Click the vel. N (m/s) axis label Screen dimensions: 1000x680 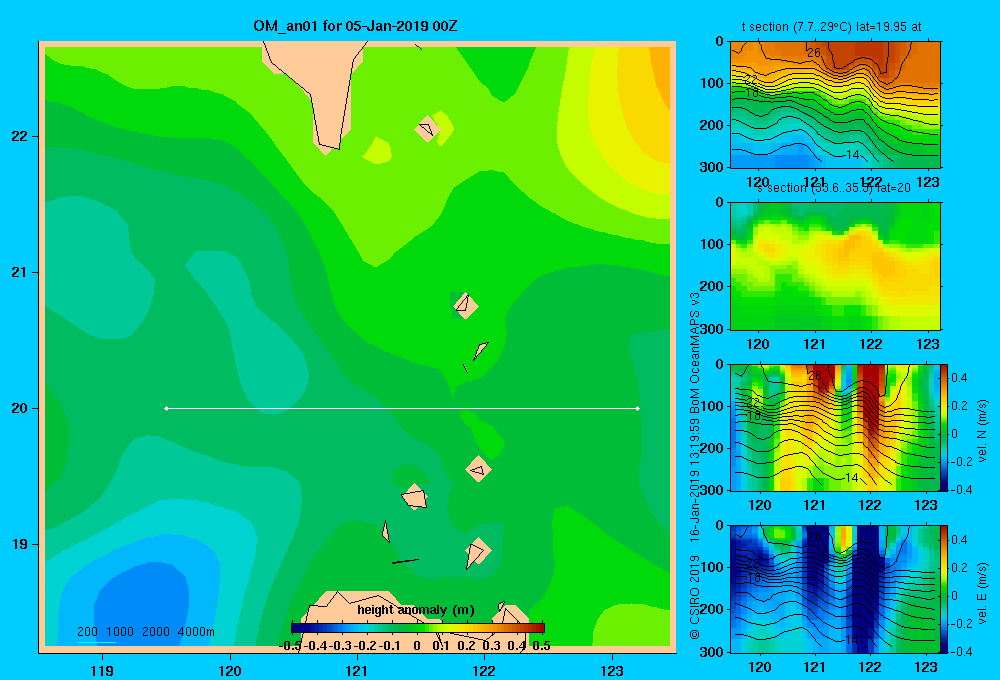[982, 431]
